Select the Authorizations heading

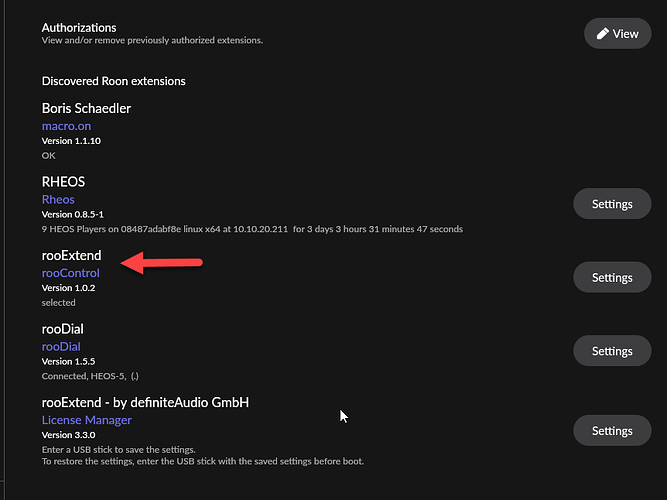click(x=79, y=28)
